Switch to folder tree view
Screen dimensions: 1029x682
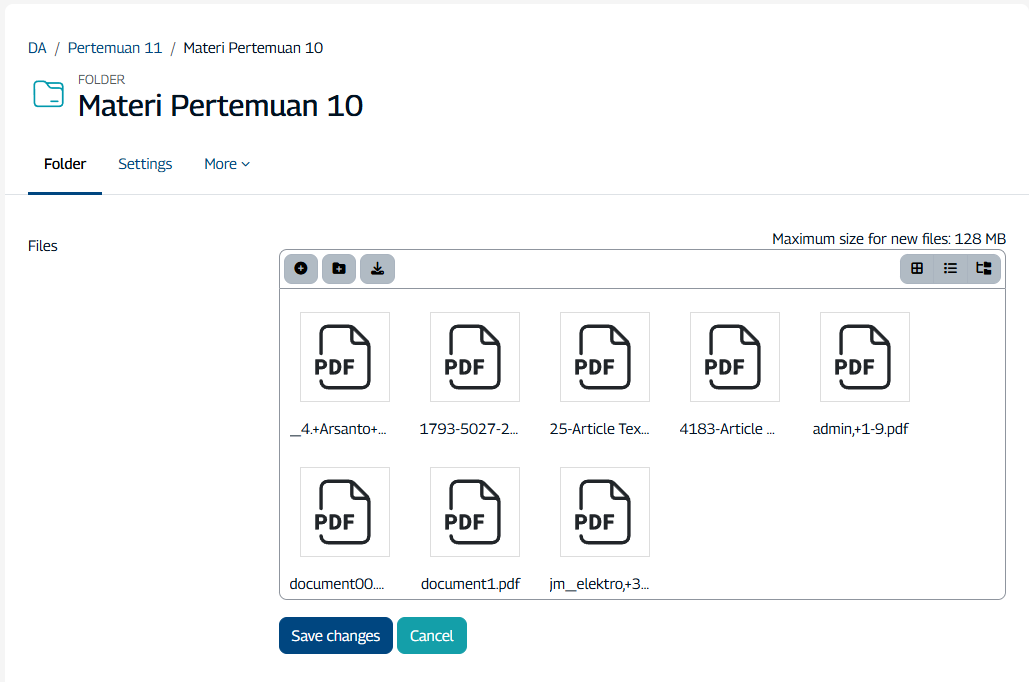pos(984,269)
